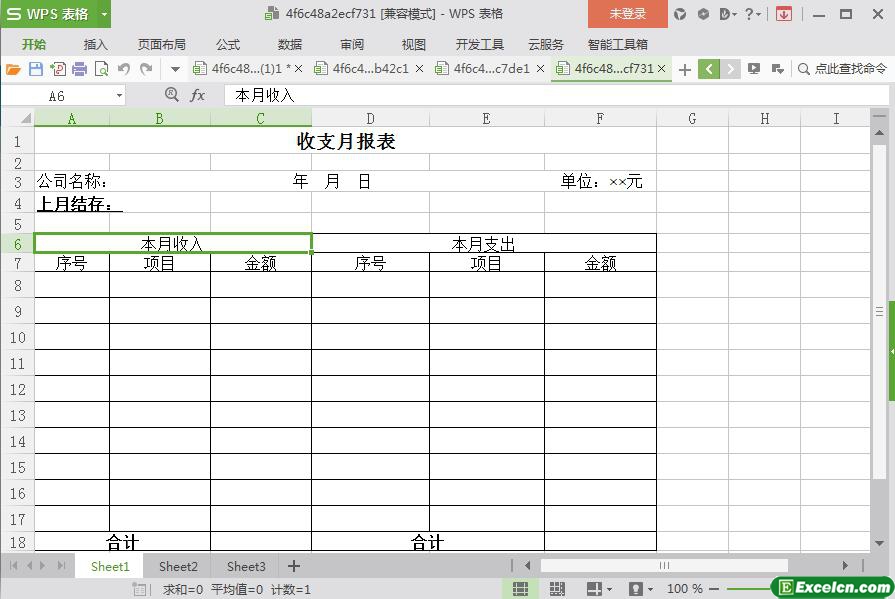Image resolution: width=895 pixels, height=599 pixels.
Task: Click the presentation screen icon near tabs
Action: pos(754,69)
